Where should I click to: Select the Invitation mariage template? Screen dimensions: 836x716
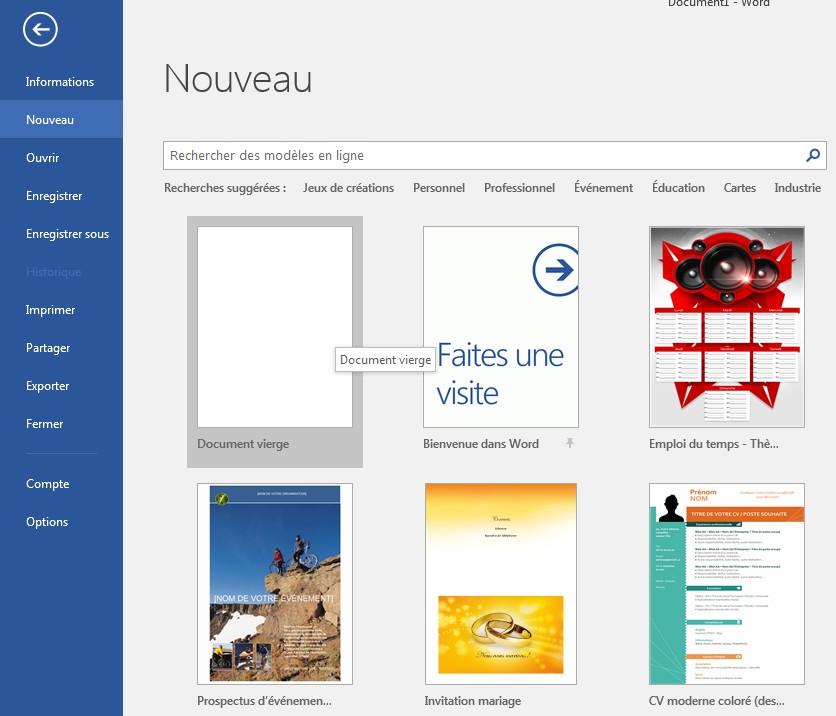[x=500, y=583]
